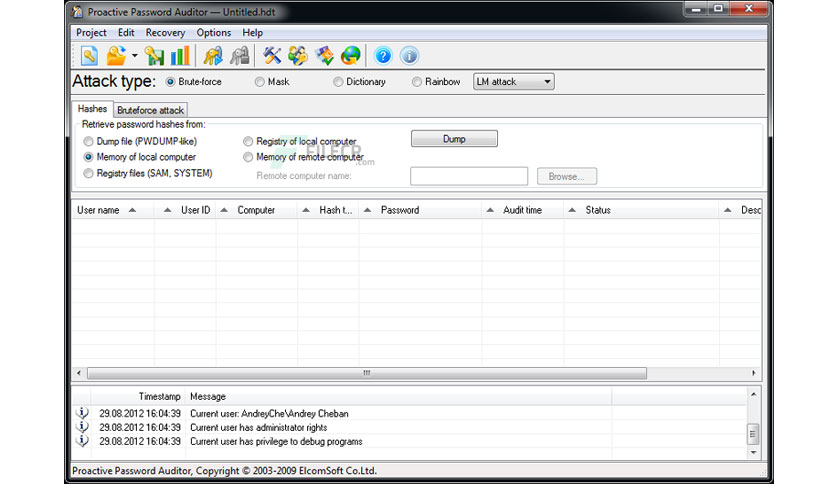Open help via blue question mark icon

tap(383, 56)
